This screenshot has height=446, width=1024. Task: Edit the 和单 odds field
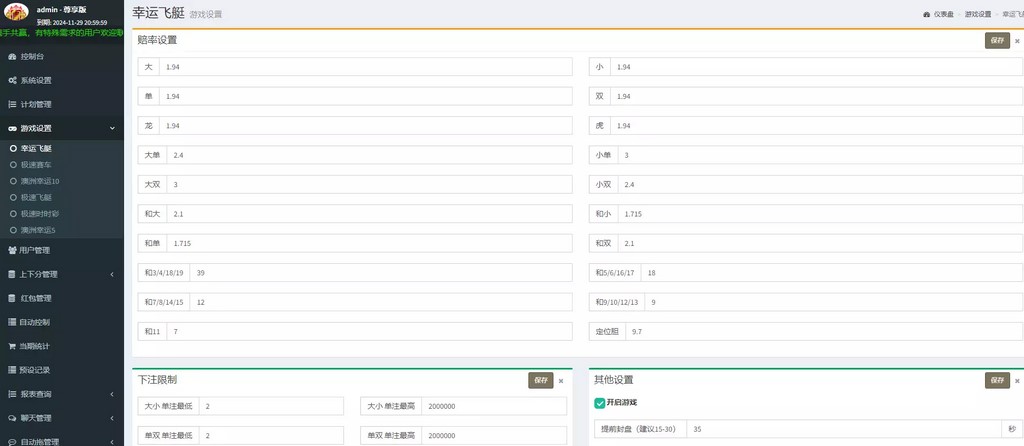pyautogui.click(x=370, y=243)
